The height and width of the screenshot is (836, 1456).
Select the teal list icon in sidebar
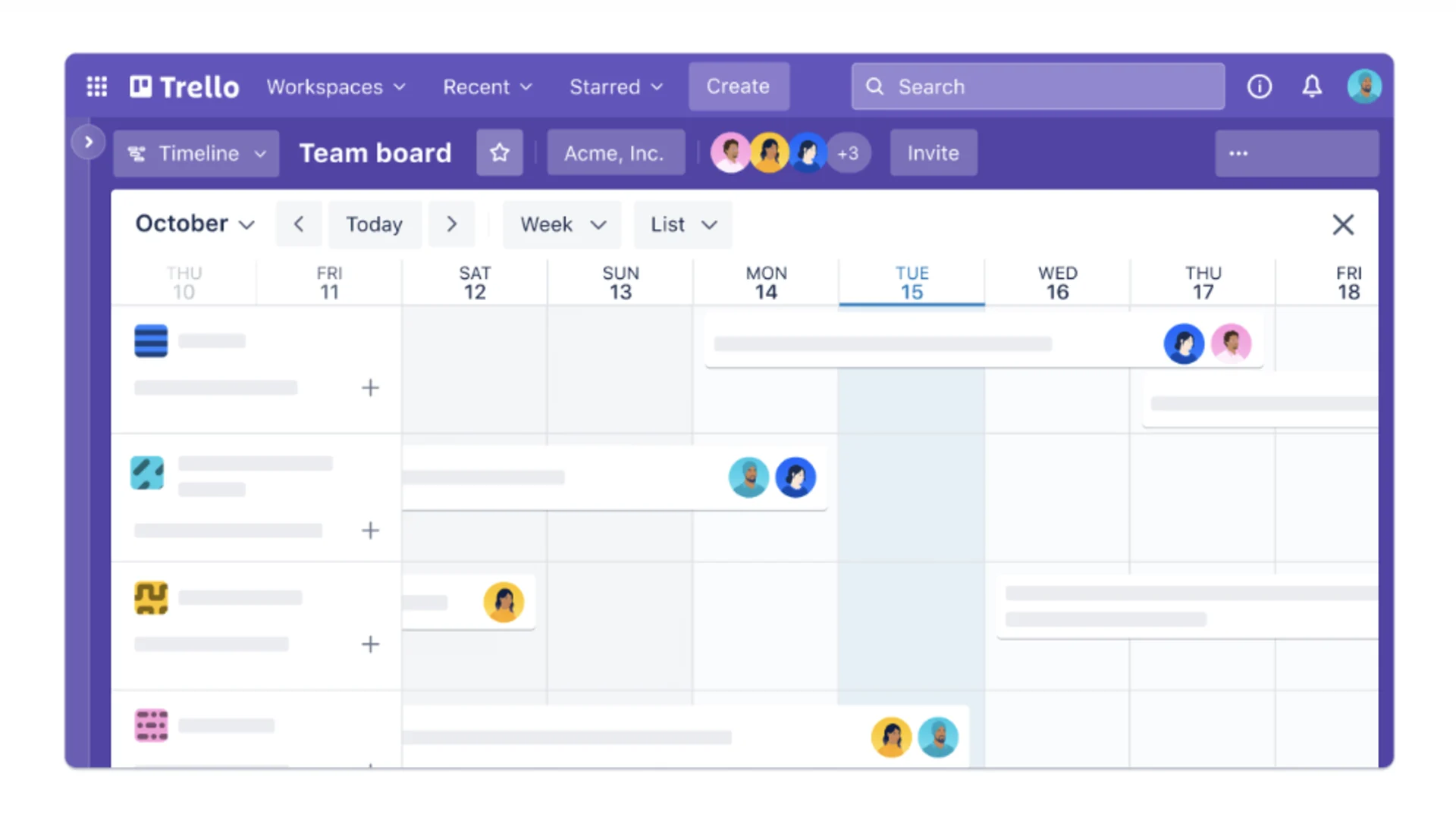click(147, 473)
